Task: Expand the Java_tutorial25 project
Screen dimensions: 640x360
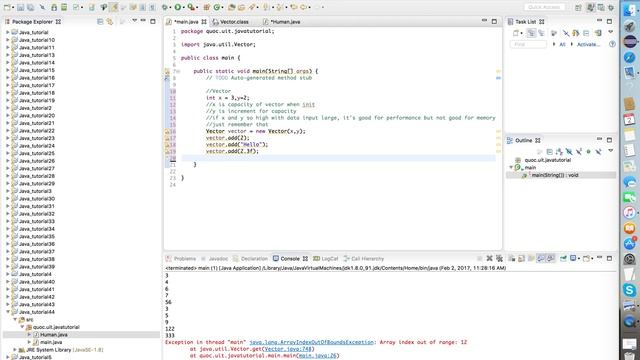Action: pyautogui.click(x=7, y=153)
